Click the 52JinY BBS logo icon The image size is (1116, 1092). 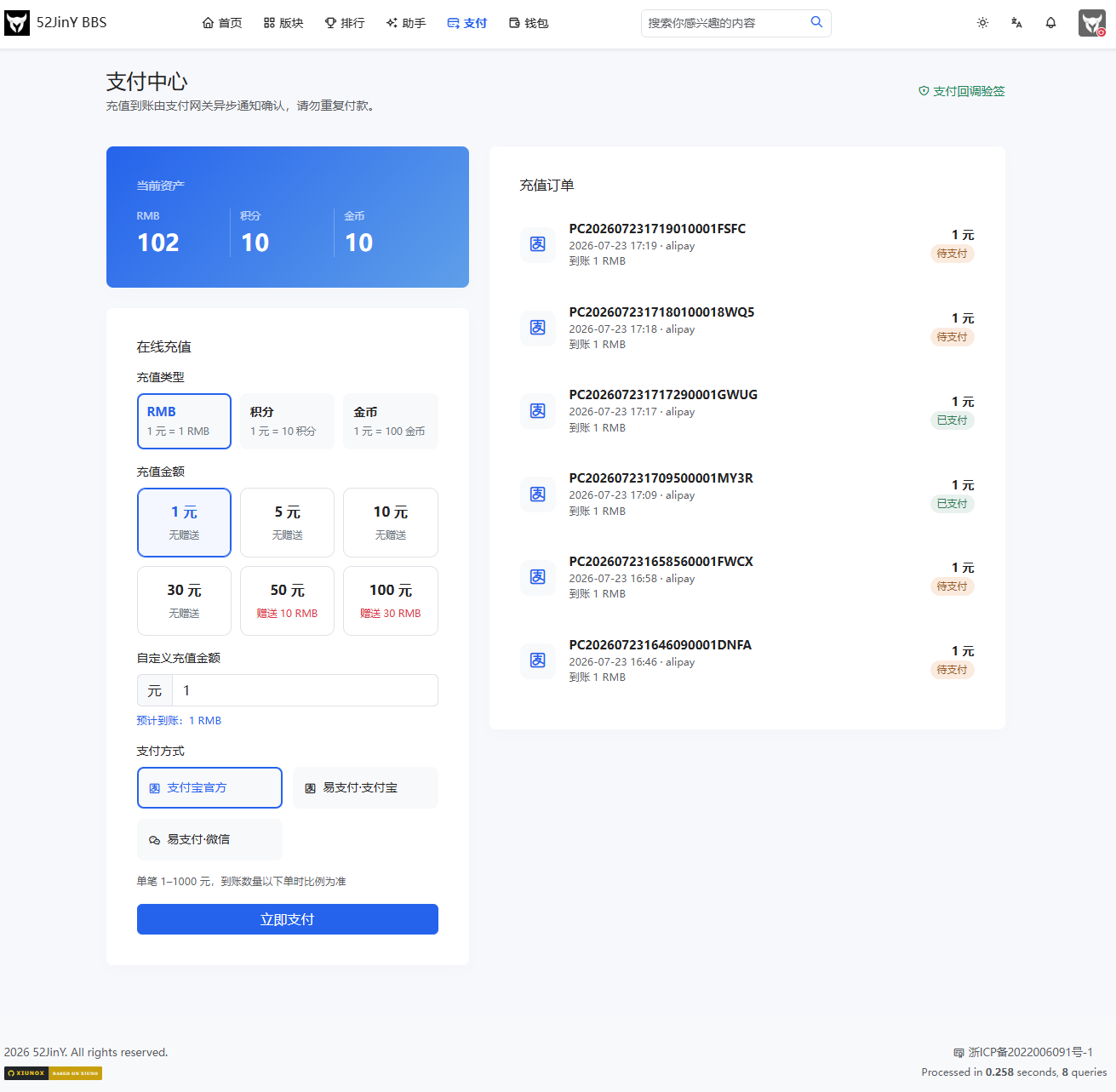pos(16,23)
